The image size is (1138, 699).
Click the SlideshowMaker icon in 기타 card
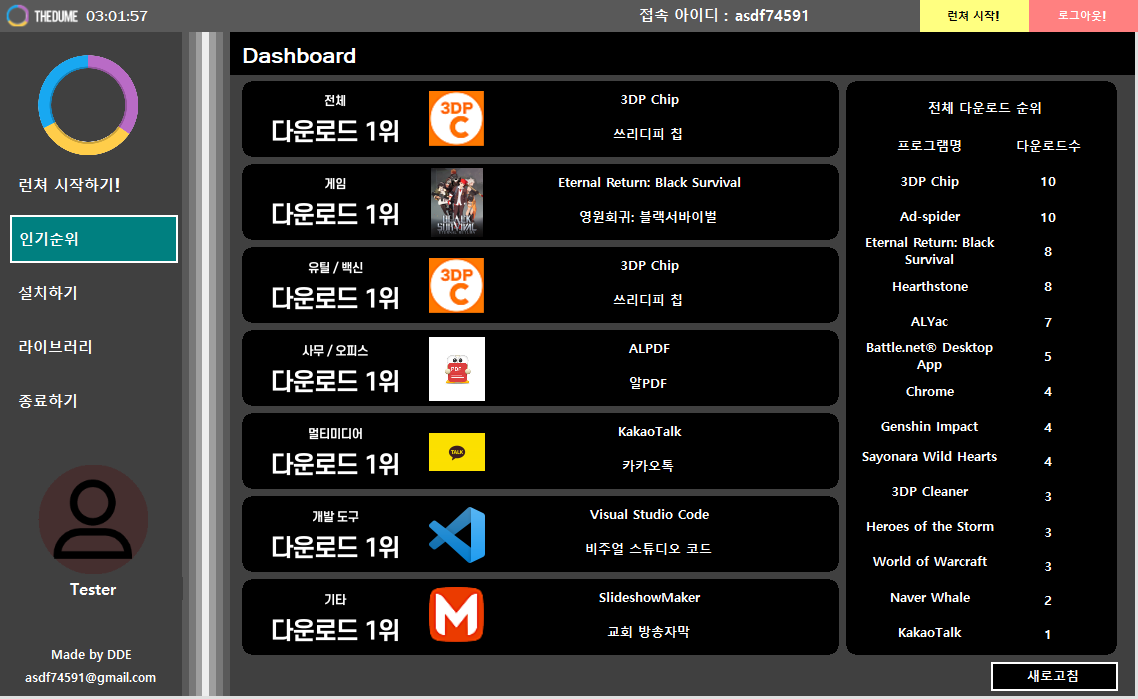(x=456, y=617)
